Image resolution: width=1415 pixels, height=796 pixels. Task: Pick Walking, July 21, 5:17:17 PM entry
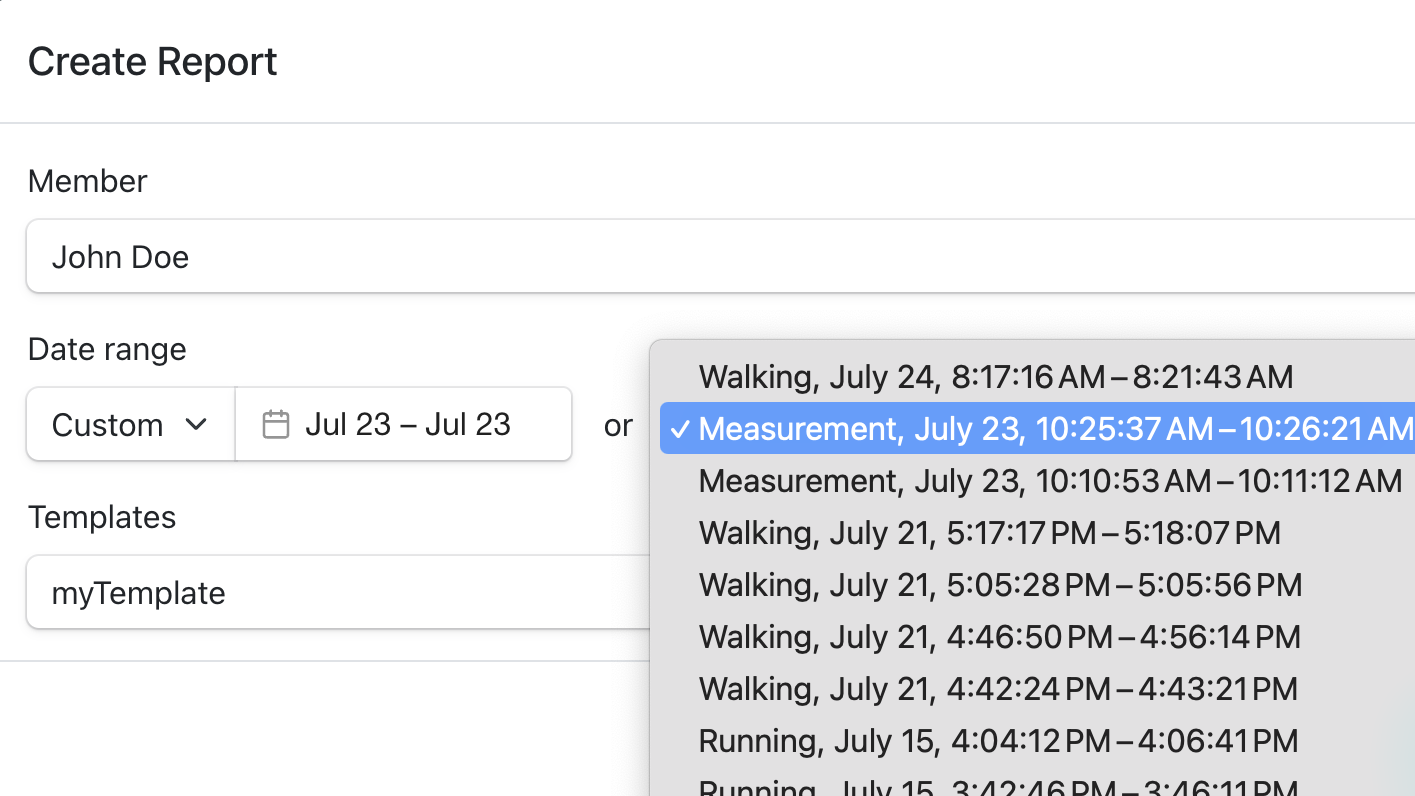(989, 533)
